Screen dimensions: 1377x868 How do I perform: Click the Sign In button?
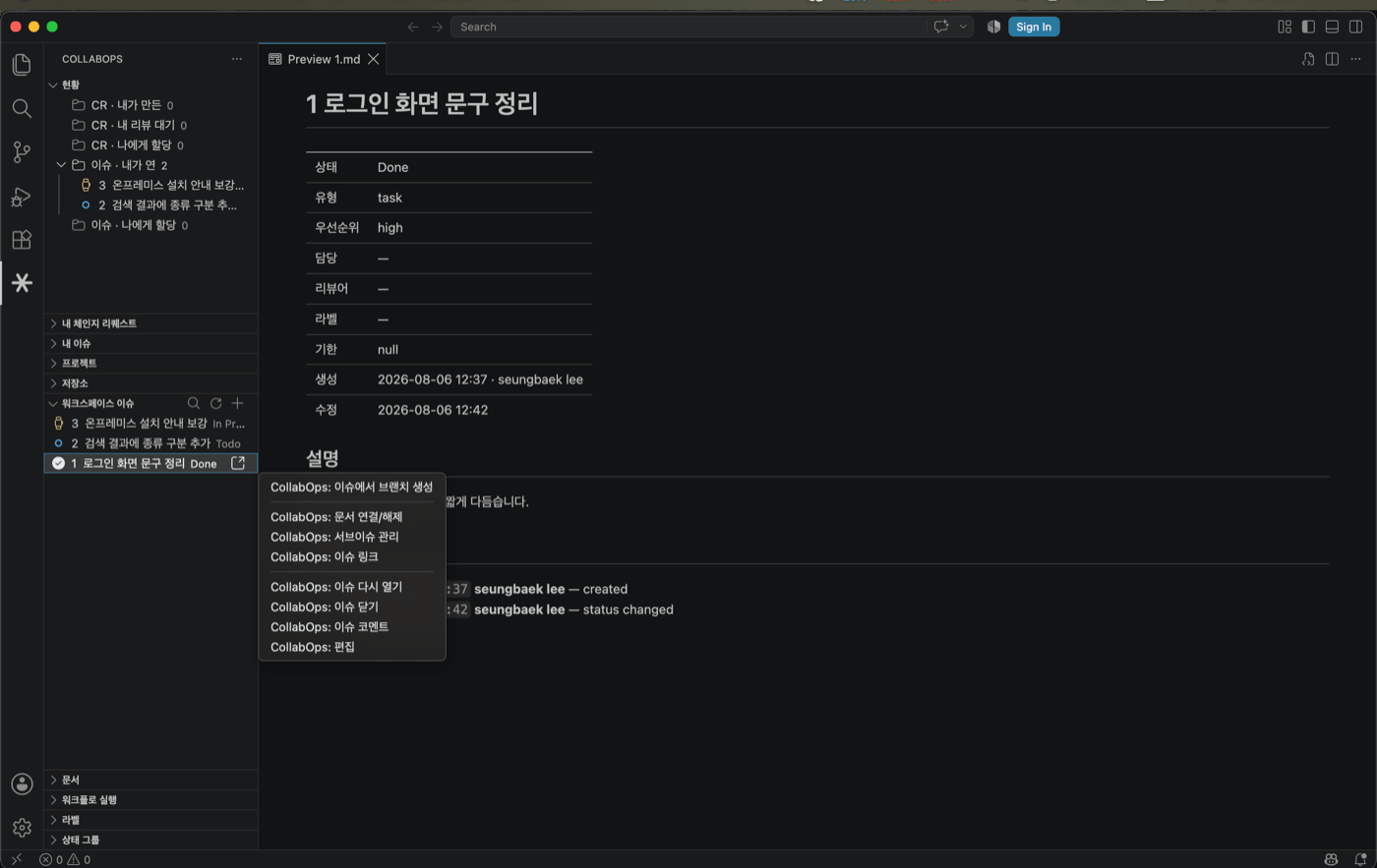pos(1034,27)
